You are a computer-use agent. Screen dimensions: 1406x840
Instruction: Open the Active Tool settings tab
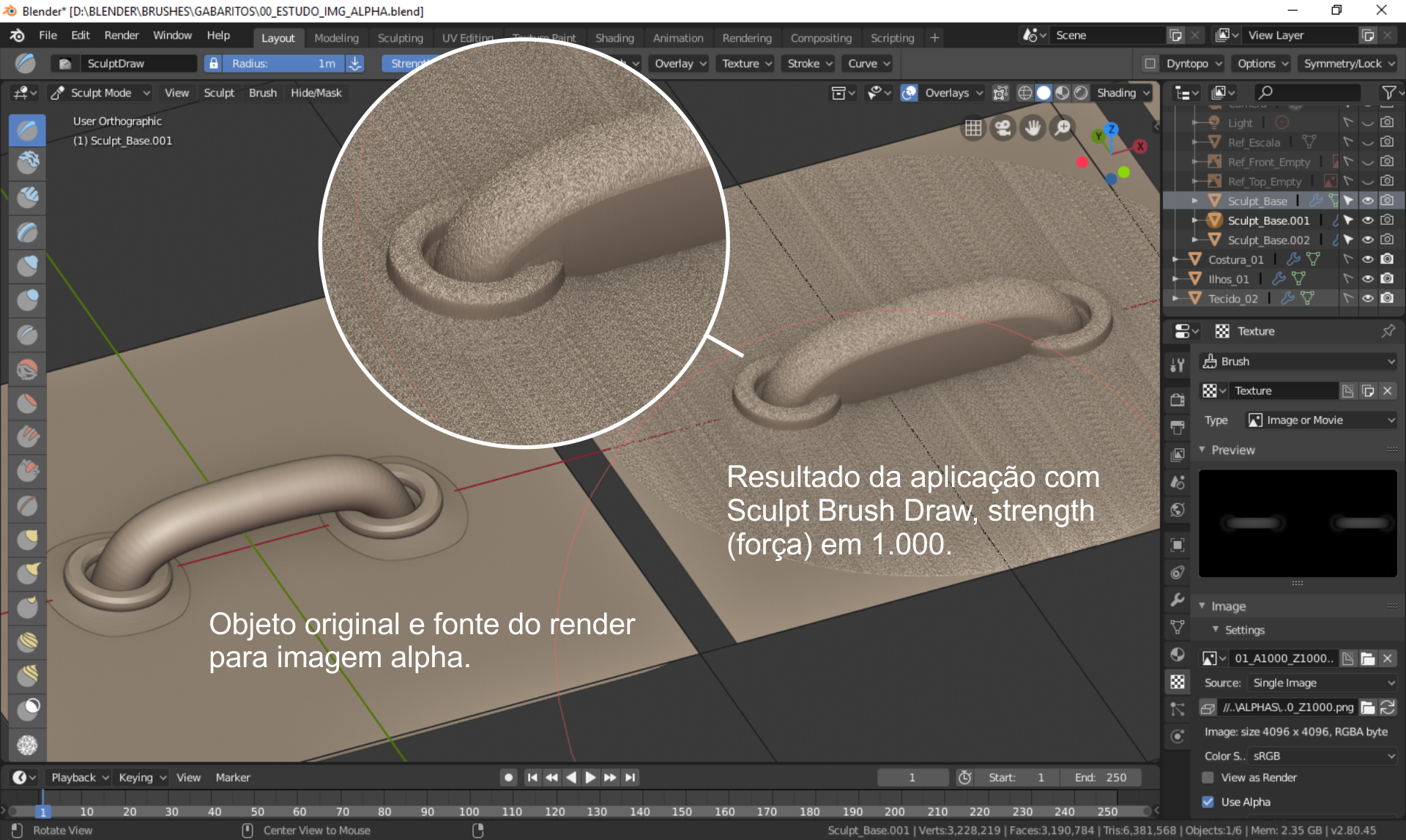point(1178,365)
